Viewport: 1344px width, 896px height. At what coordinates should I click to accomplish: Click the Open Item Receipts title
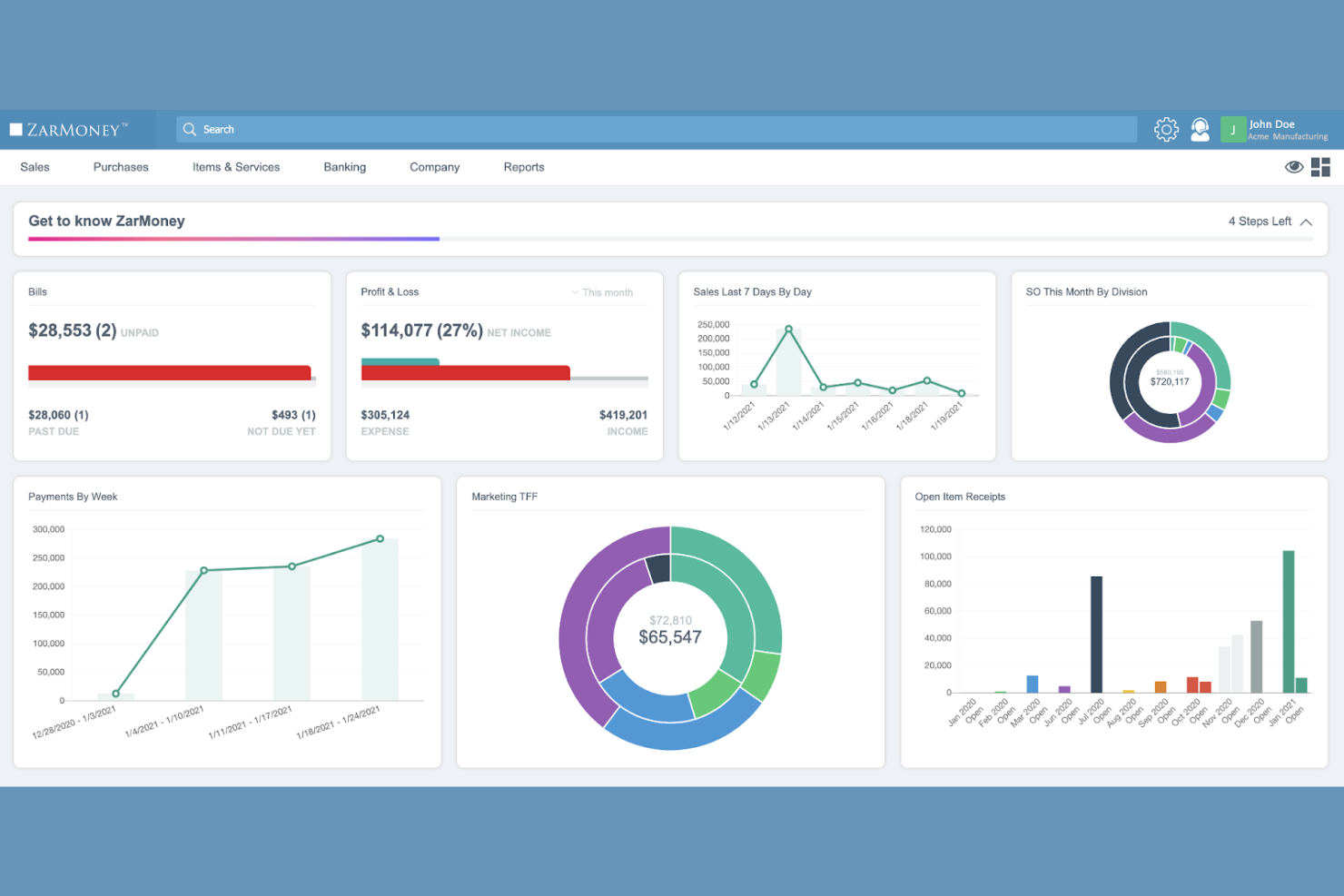coord(960,497)
